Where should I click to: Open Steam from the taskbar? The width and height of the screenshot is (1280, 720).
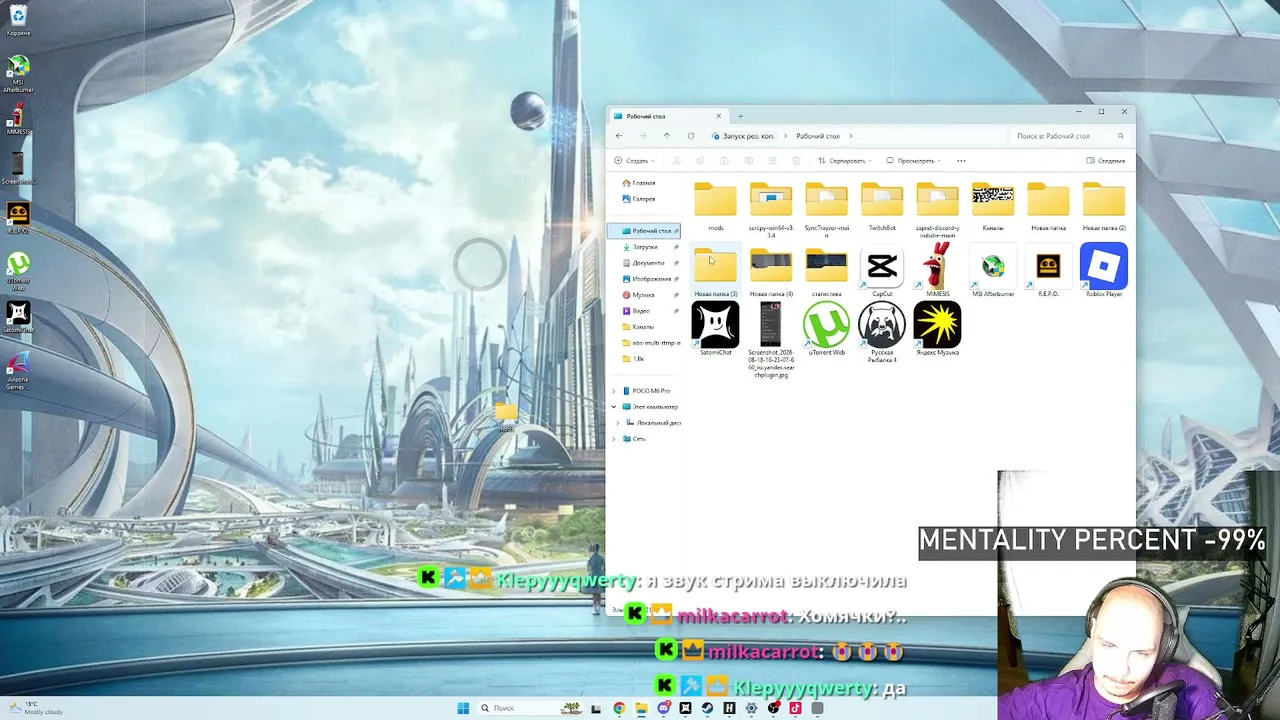point(707,708)
